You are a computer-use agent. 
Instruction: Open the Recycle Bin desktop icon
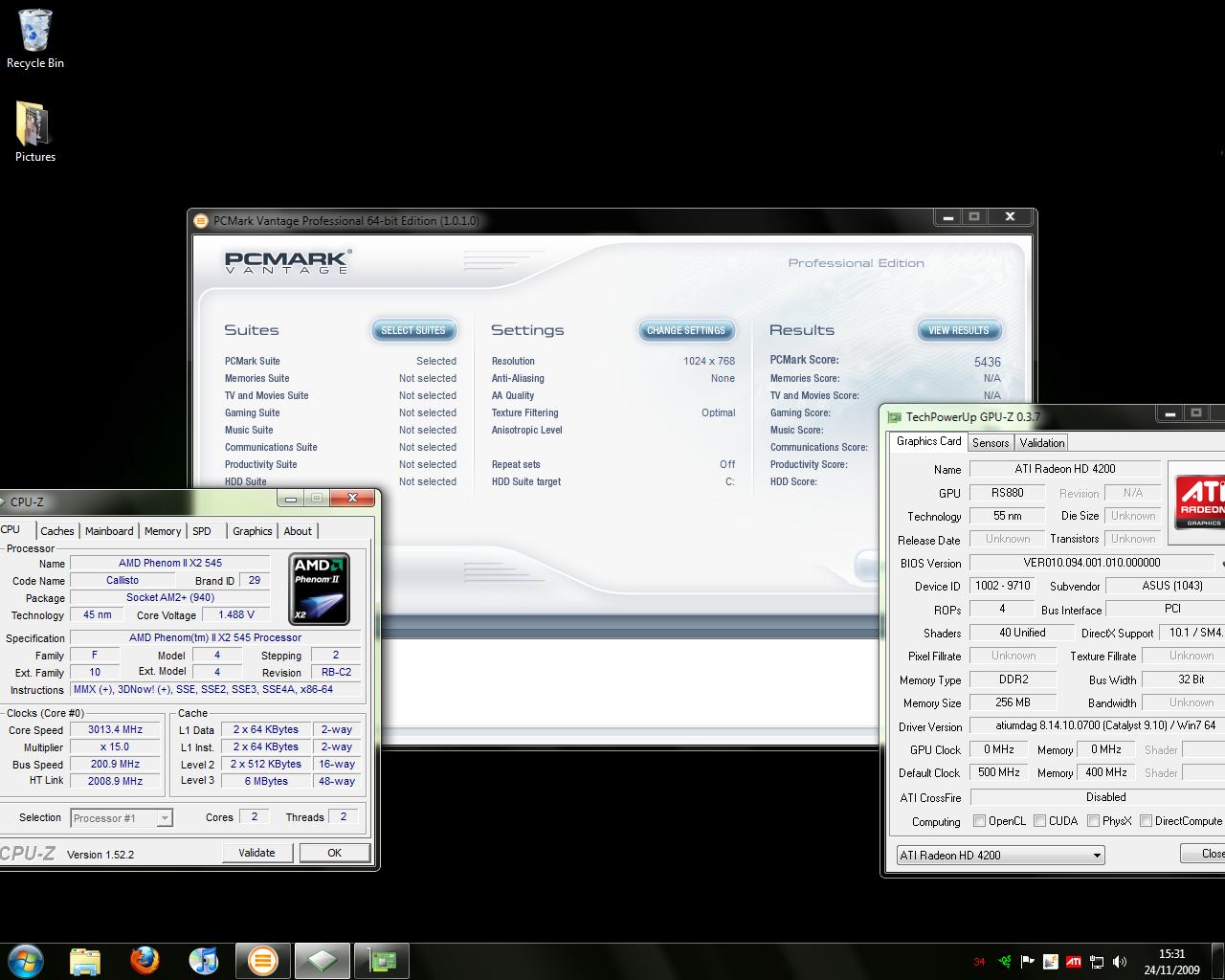pyautogui.click(x=35, y=39)
